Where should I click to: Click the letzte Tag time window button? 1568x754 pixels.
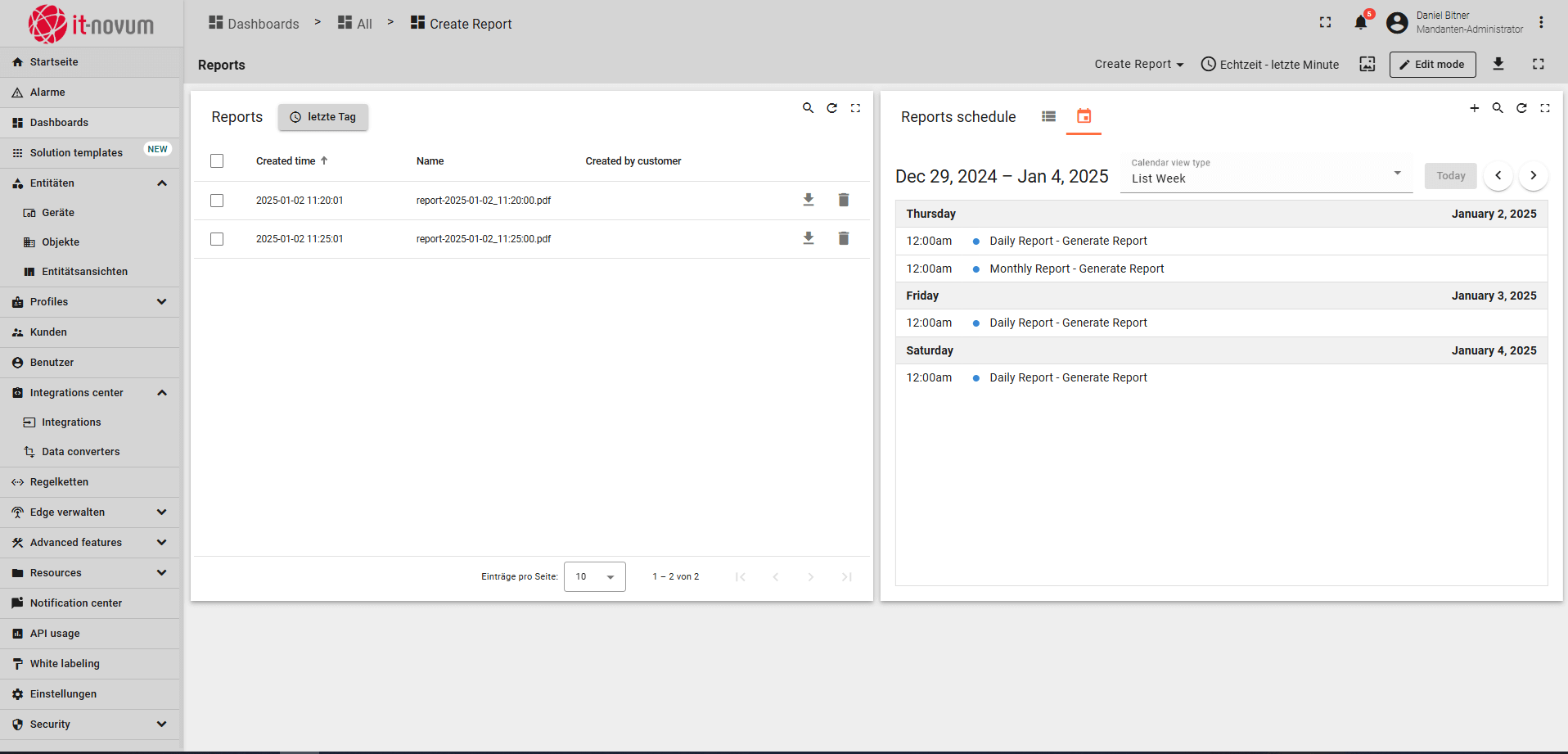tap(323, 117)
